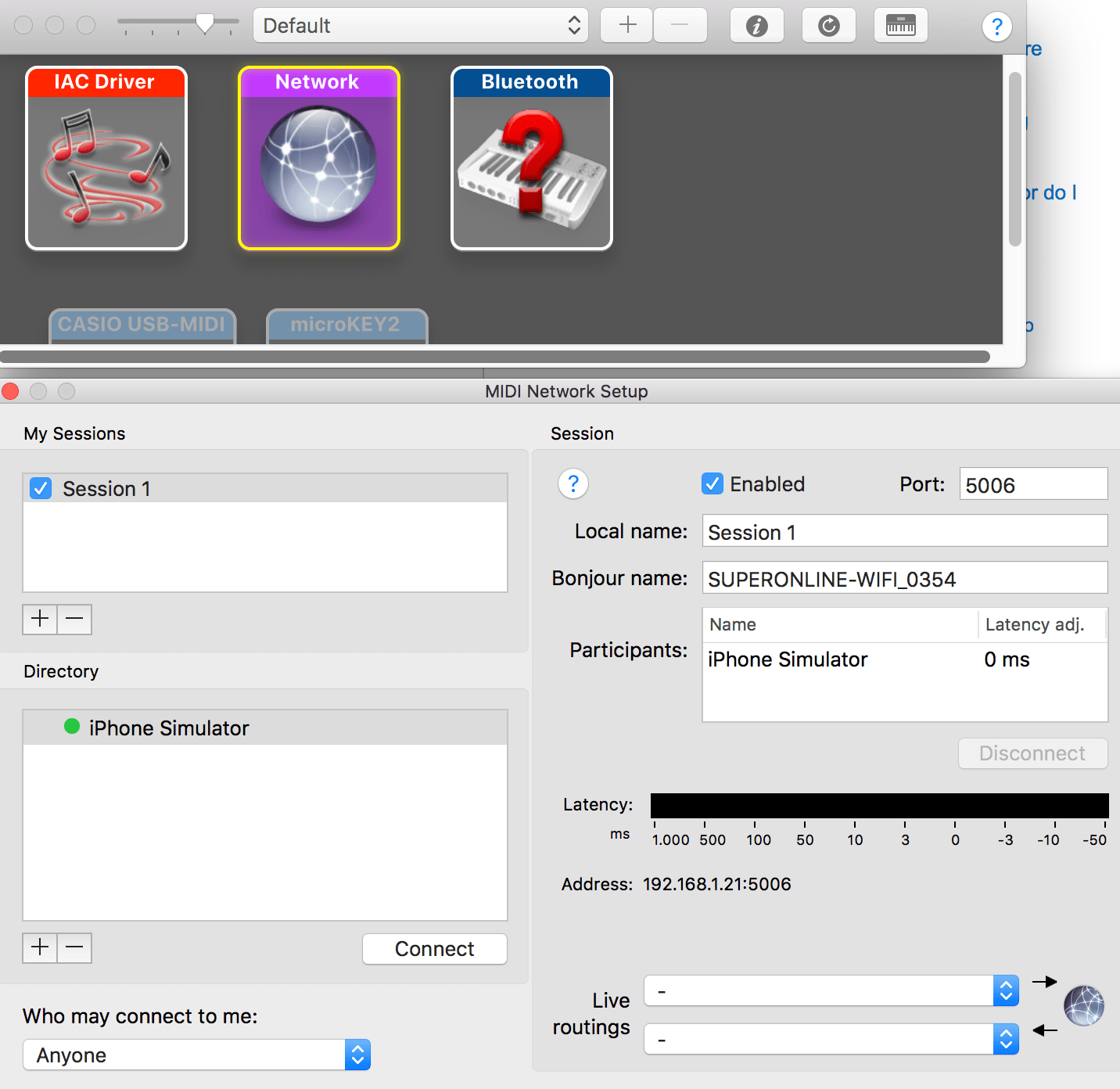Viewport: 1120px width, 1089px height.
Task: Open the Default configuration dropdown
Action: (x=420, y=25)
